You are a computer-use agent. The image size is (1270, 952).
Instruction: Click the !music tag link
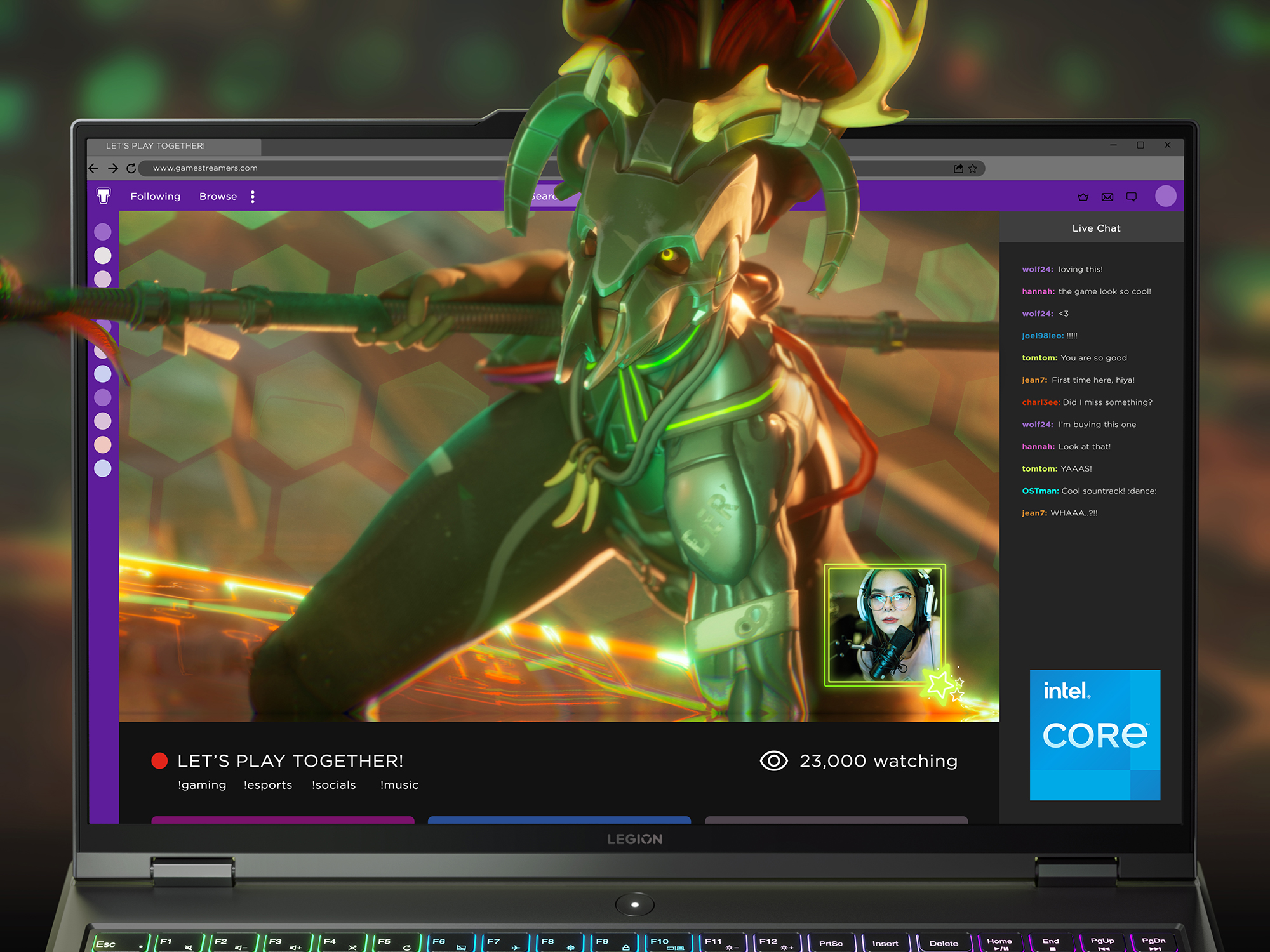399,785
